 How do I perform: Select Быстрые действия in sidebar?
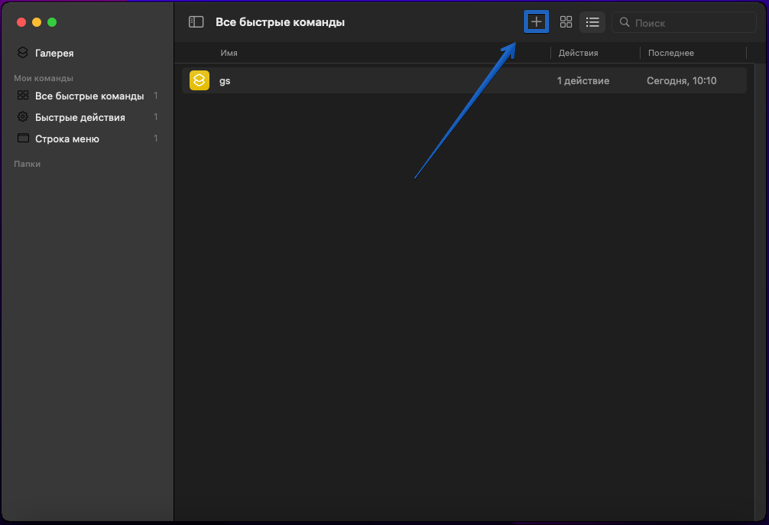[80, 117]
